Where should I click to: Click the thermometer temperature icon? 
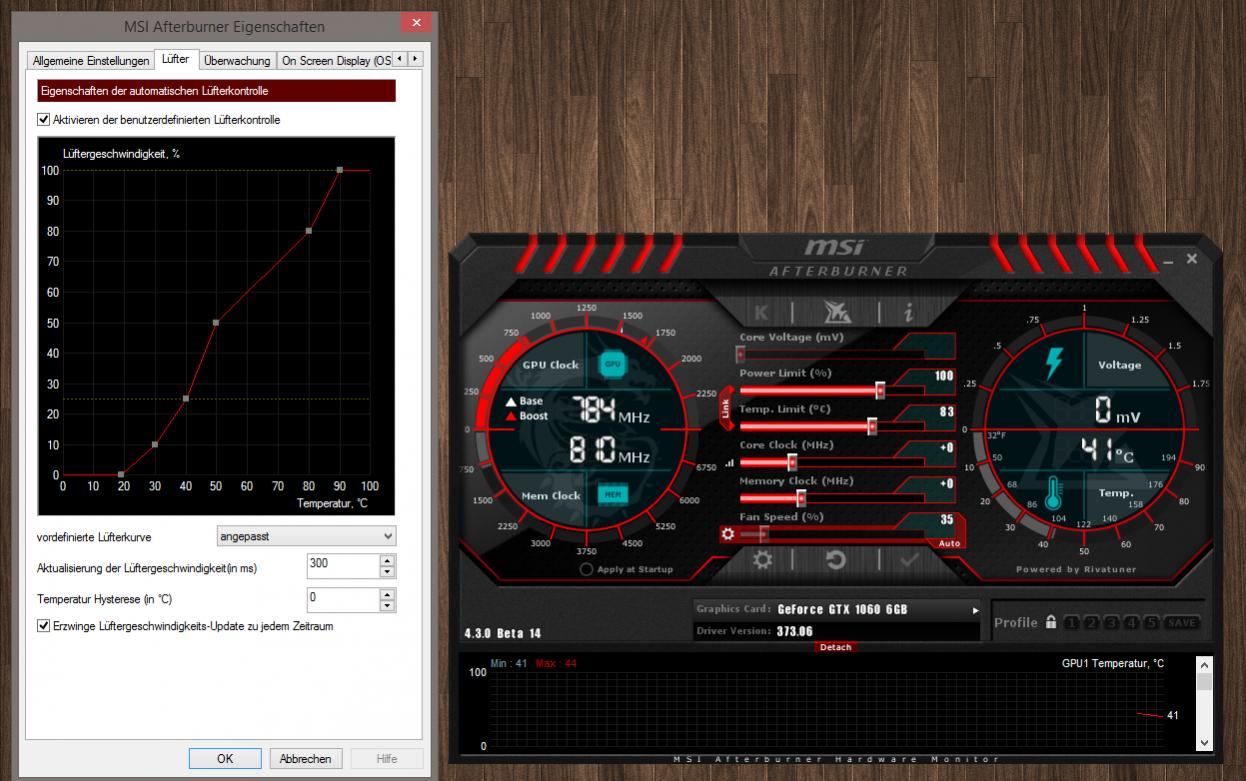coord(1053,494)
